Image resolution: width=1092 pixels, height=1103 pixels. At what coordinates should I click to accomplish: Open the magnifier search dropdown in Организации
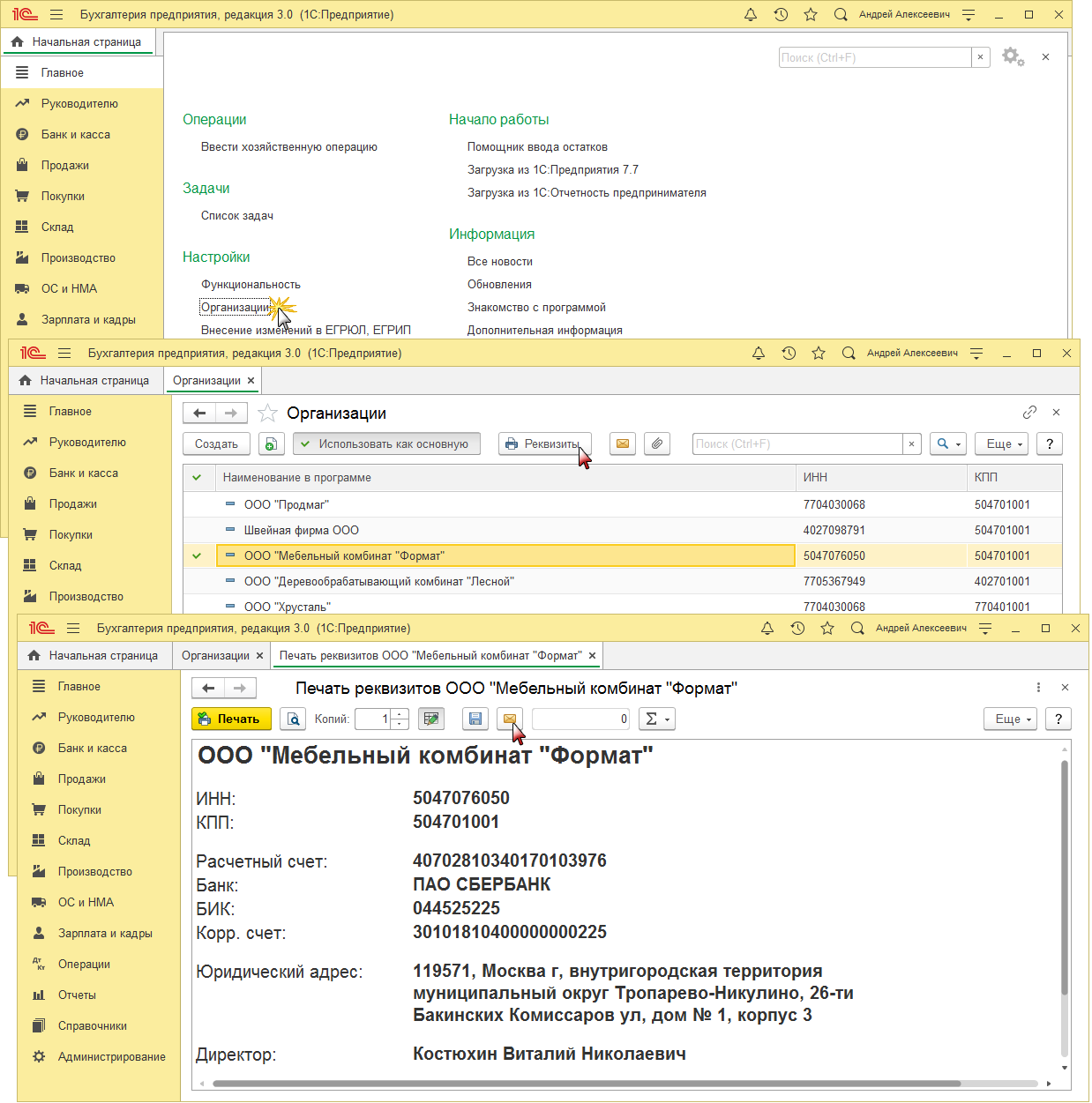pyautogui.click(x=948, y=443)
